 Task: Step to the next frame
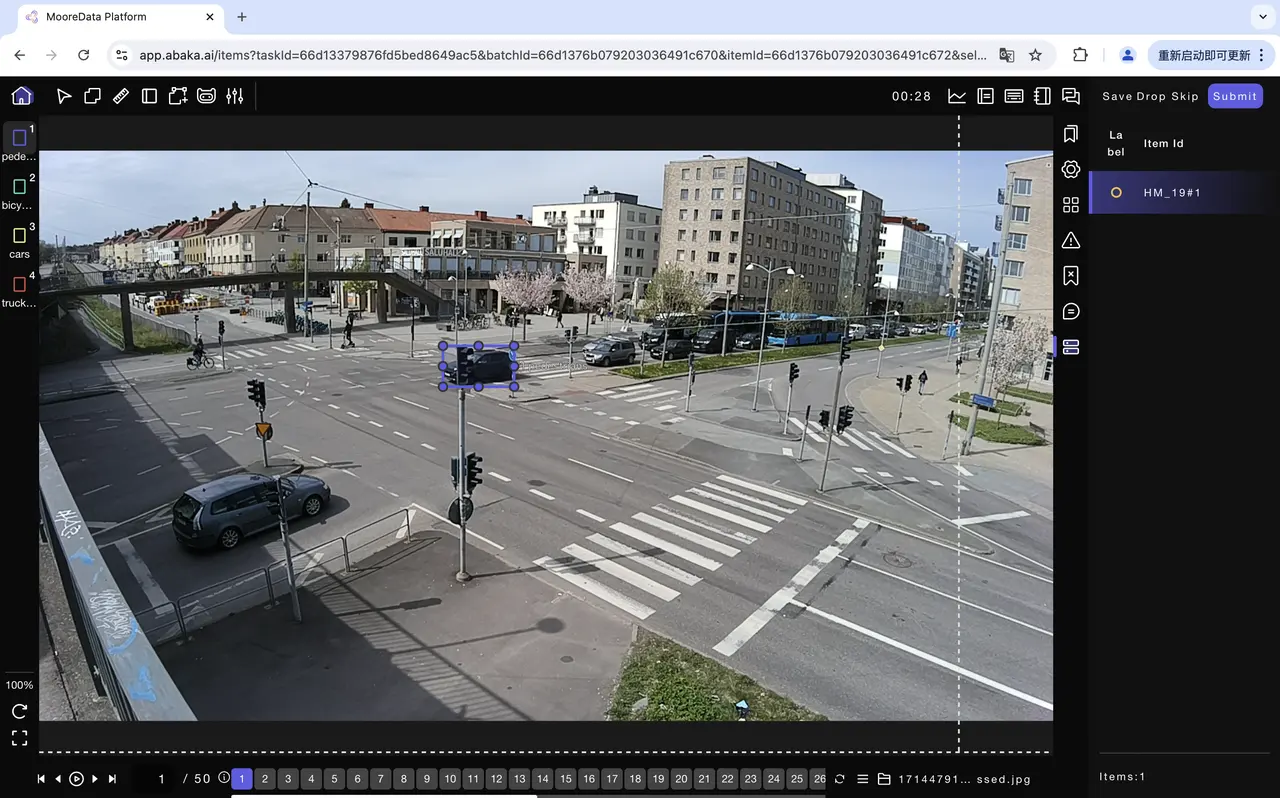click(95, 779)
